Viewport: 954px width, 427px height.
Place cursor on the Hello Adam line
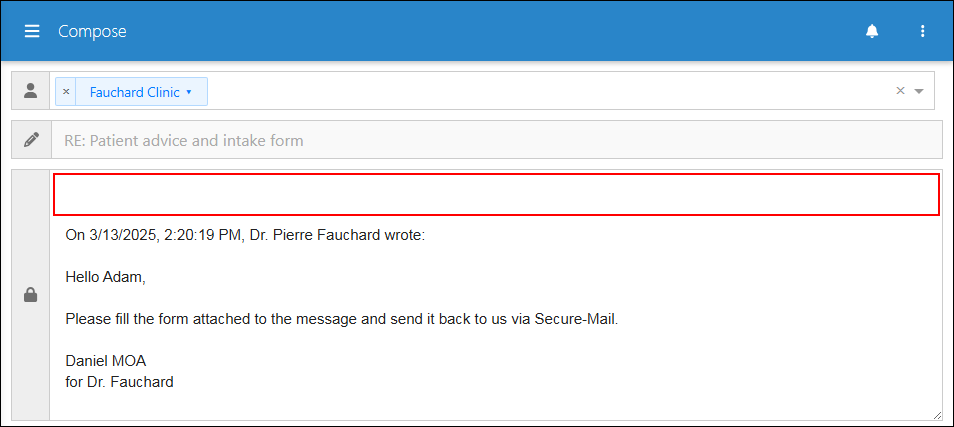click(106, 277)
